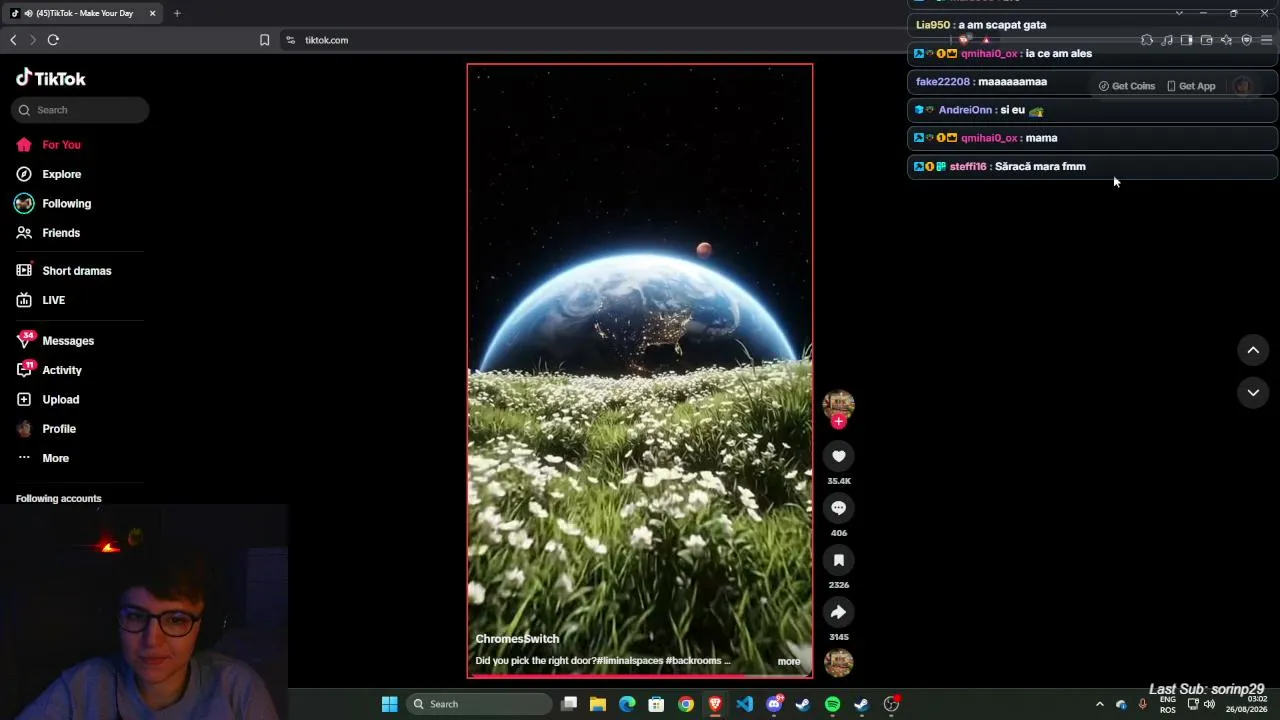Open File Explorer from taskbar
1280x720 pixels.
(x=598, y=704)
